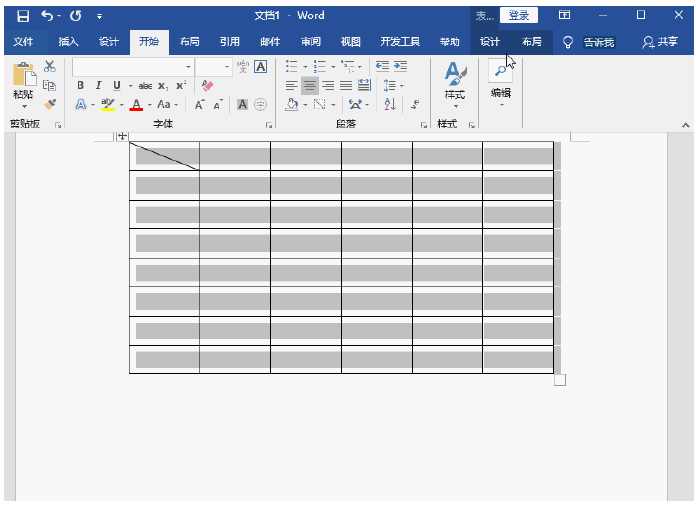Switch to the References tab
Screen dimensions: 696x506
click(230, 42)
